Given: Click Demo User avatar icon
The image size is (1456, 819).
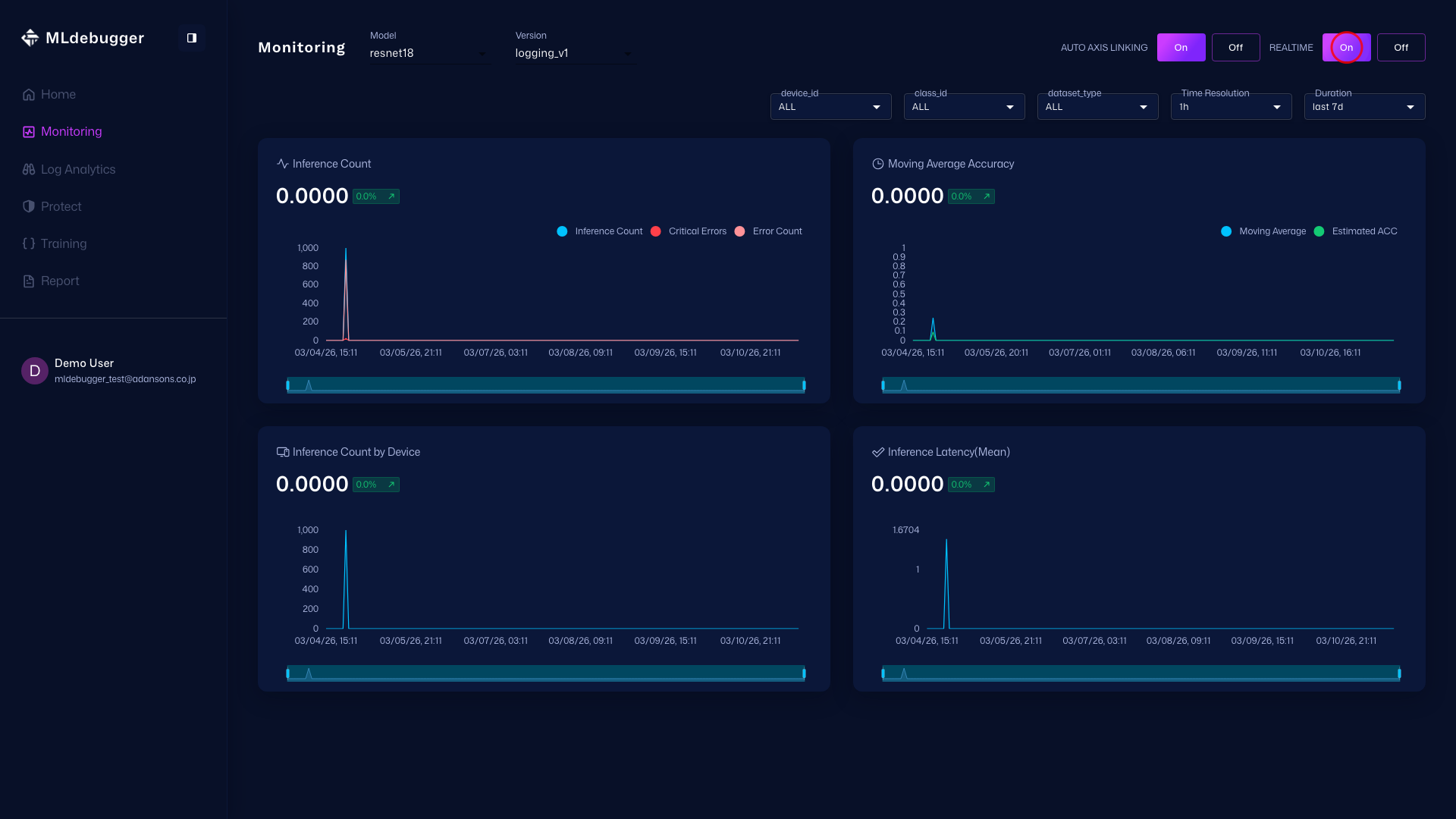Looking at the screenshot, I should coord(35,371).
